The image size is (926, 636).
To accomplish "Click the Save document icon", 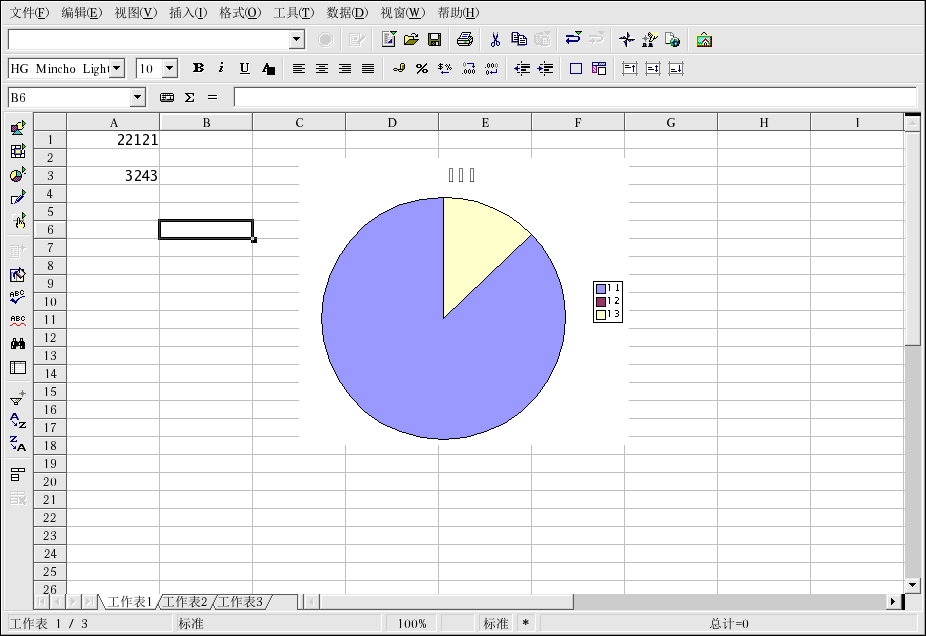I will (434, 40).
